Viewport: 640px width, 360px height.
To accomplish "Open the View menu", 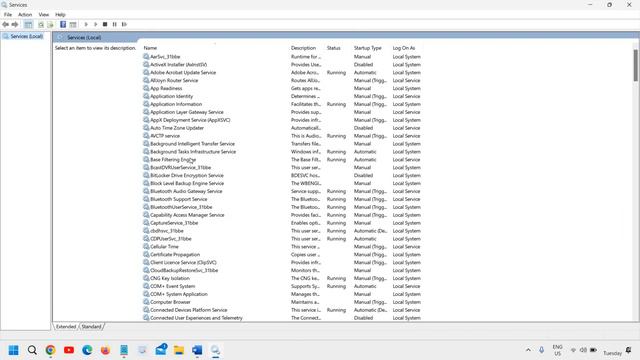I will [x=44, y=15].
